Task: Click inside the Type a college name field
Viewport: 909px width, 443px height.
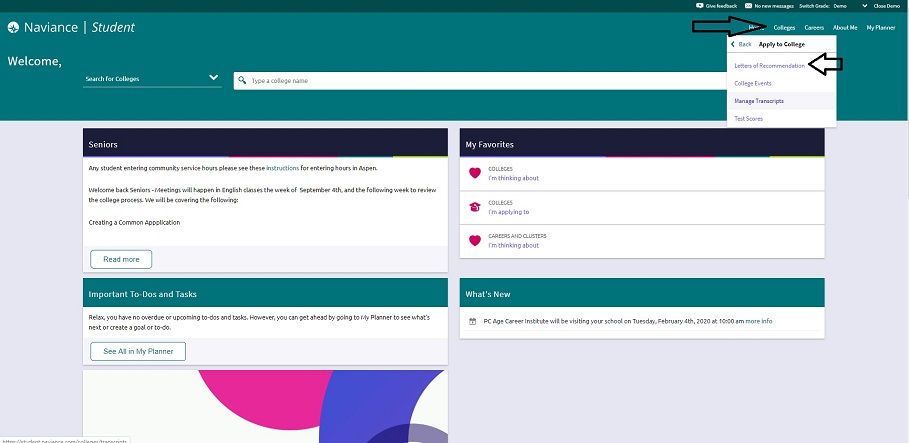Action: 480,80
